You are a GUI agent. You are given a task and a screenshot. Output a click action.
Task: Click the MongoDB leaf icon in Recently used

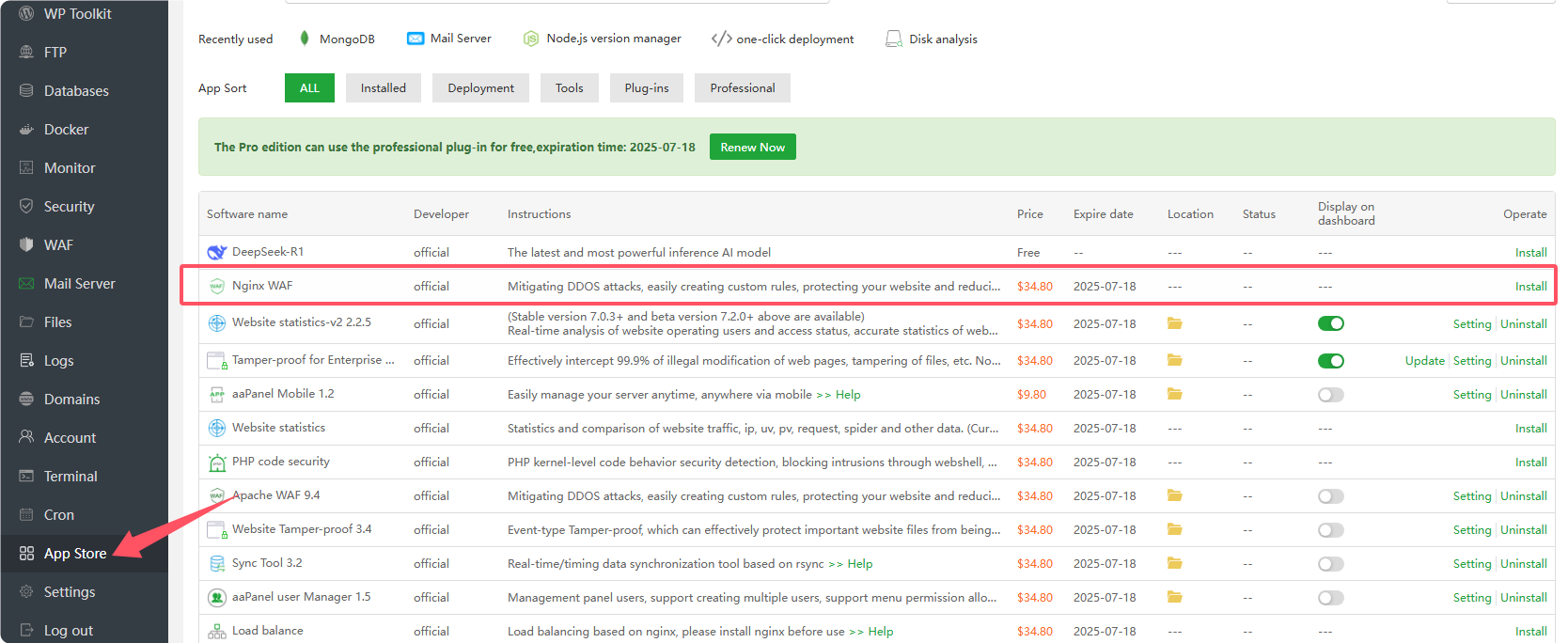(x=305, y=39)
